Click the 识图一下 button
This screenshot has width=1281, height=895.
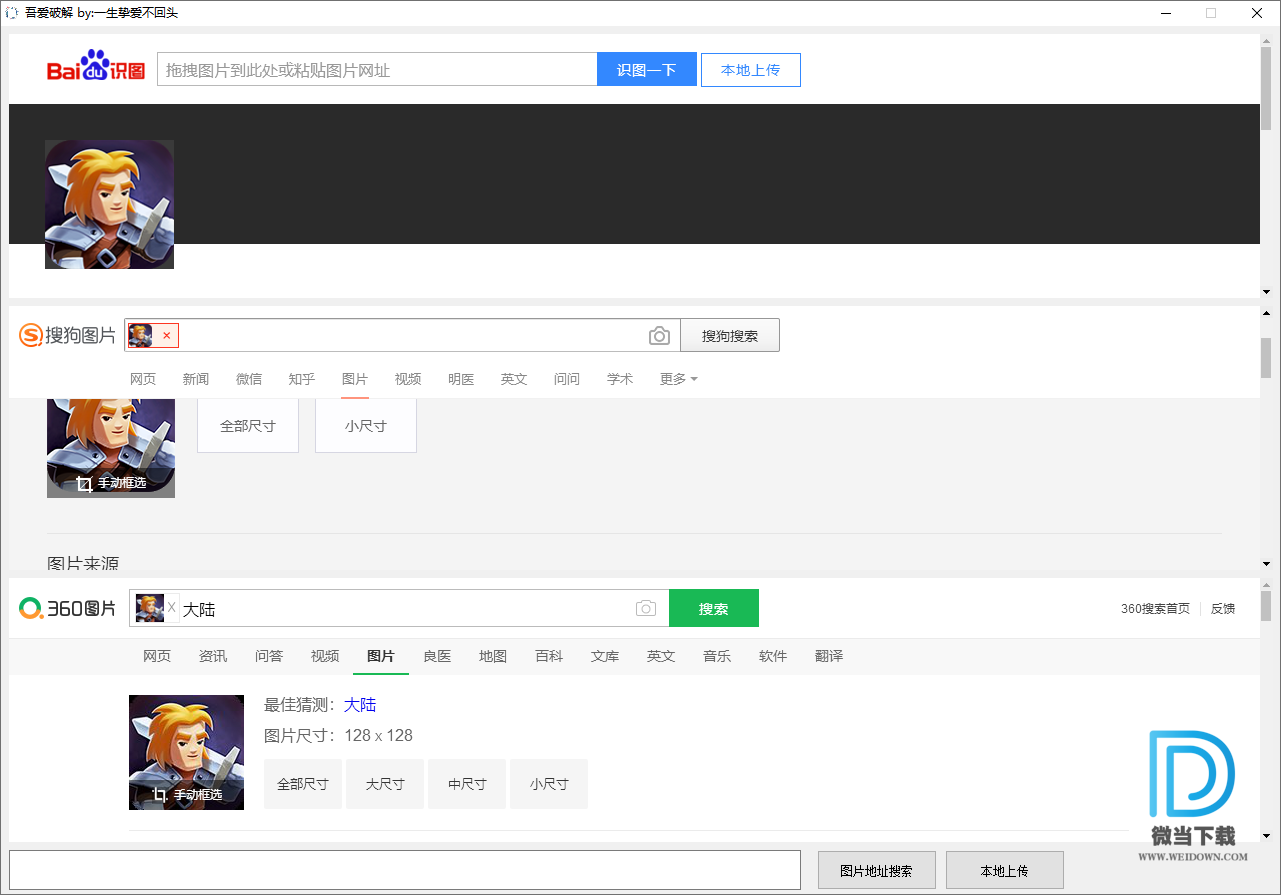tap(647, 70)
